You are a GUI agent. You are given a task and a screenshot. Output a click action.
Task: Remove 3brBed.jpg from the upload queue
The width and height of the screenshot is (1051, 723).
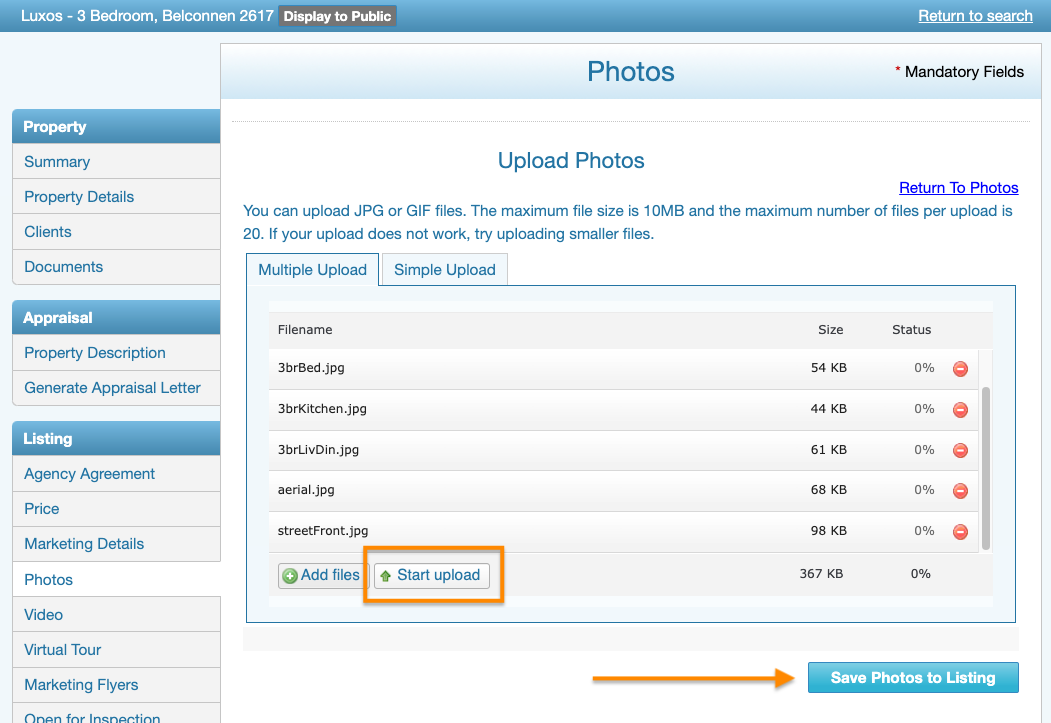pyautogui.click(x=960, y=369)
